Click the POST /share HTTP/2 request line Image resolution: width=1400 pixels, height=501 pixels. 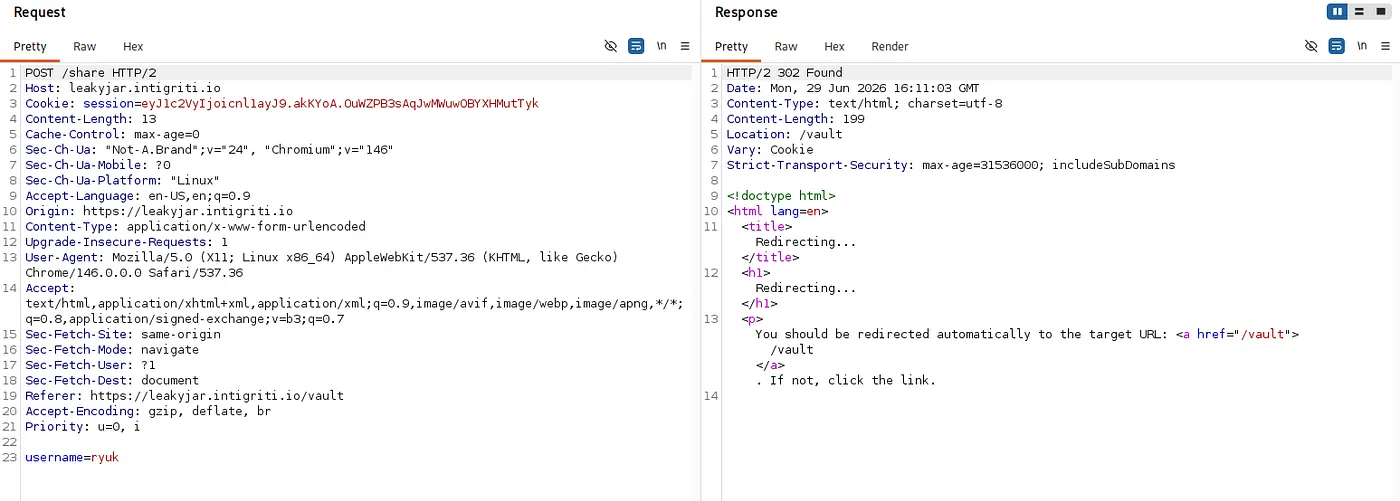(91, 73)
